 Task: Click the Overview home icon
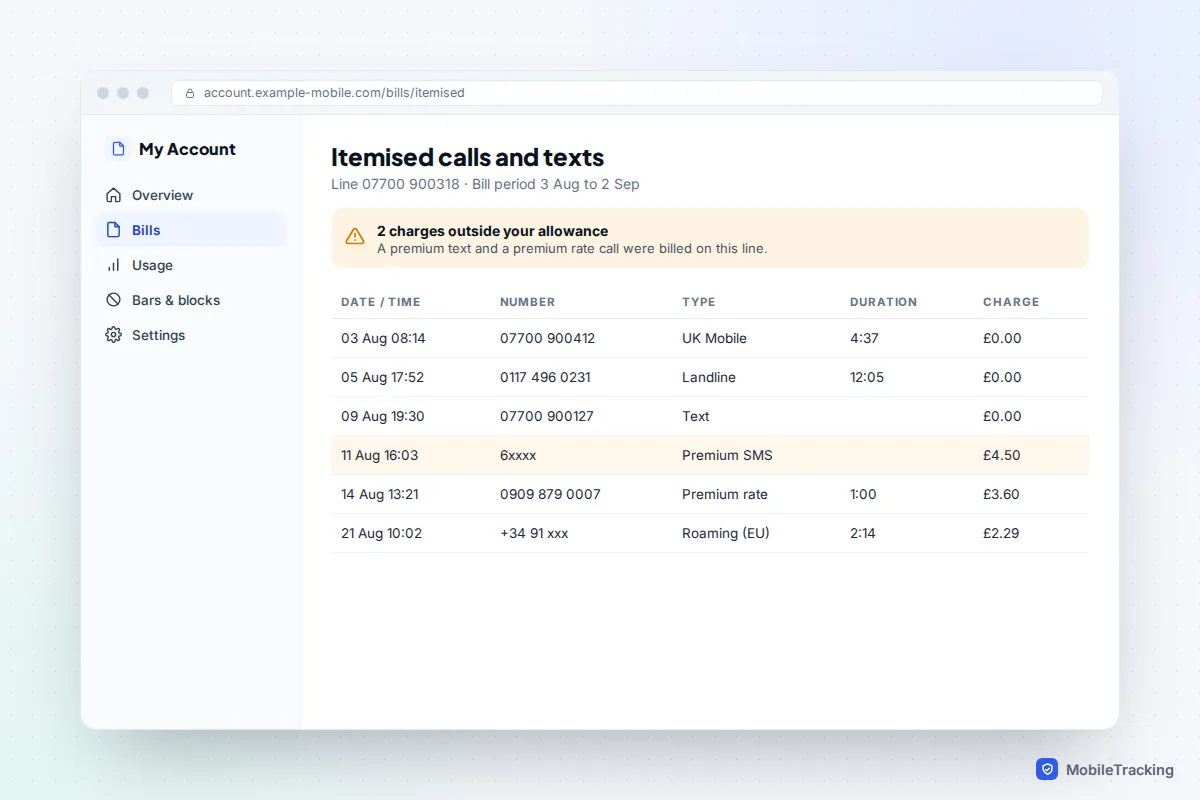pyautogui.click(x=113, y=195)
